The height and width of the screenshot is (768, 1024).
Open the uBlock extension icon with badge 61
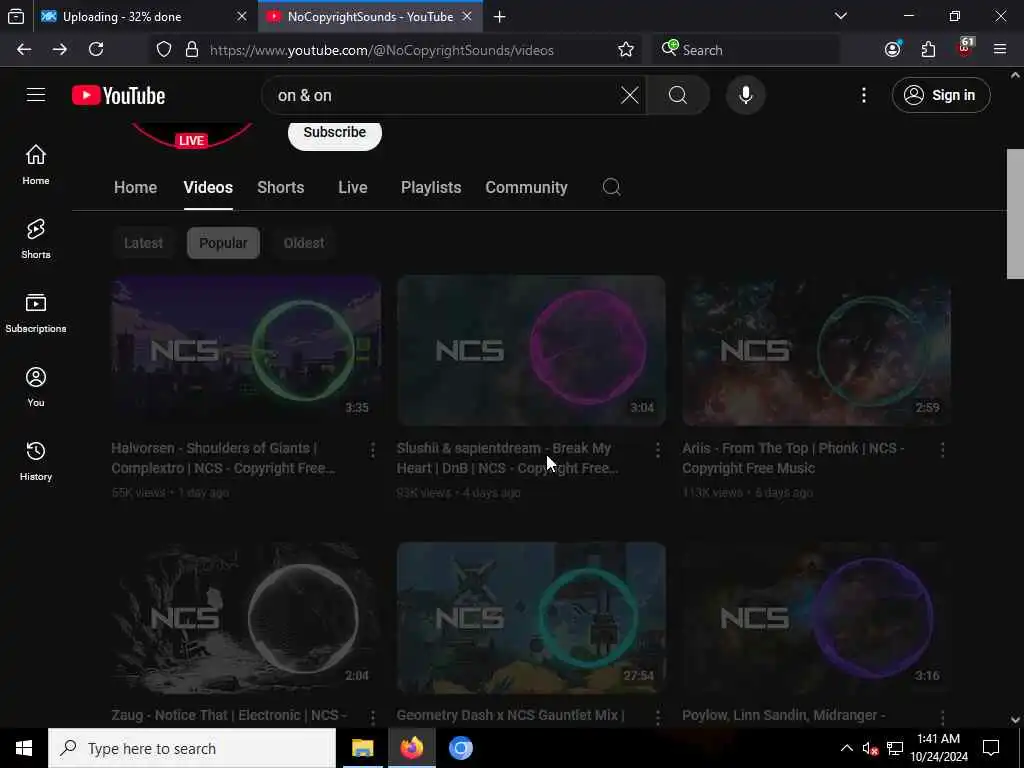click(x=965, y=48)
